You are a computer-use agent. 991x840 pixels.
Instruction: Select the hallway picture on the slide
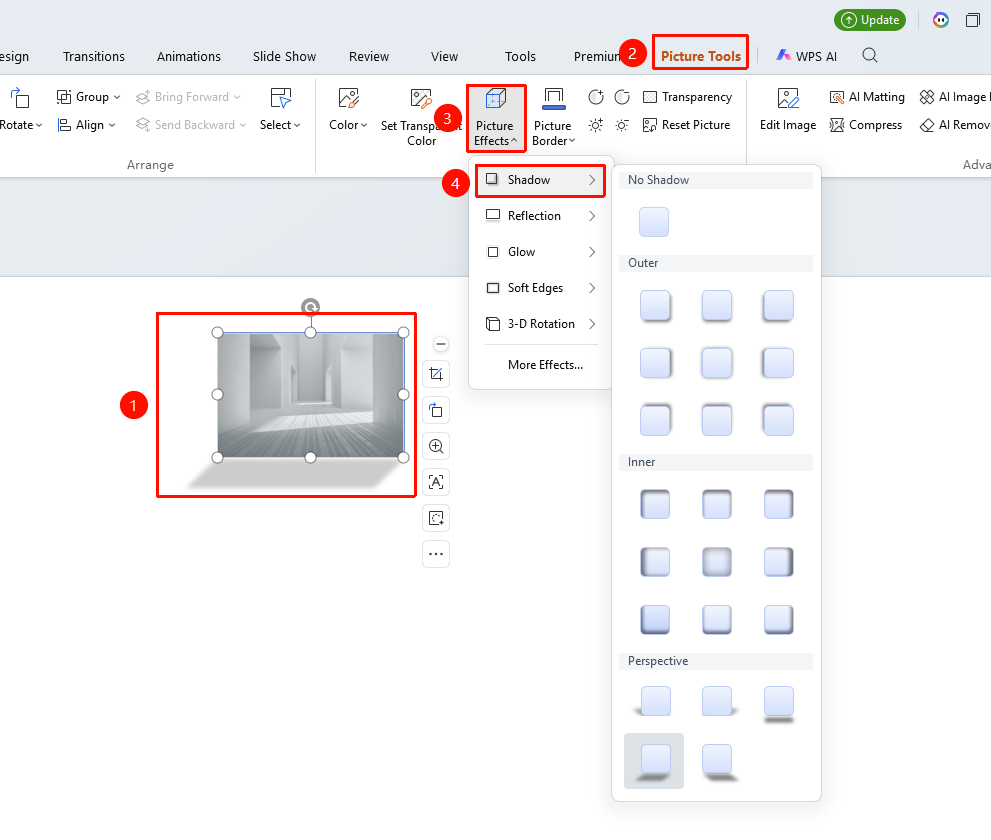coord(310,395)
